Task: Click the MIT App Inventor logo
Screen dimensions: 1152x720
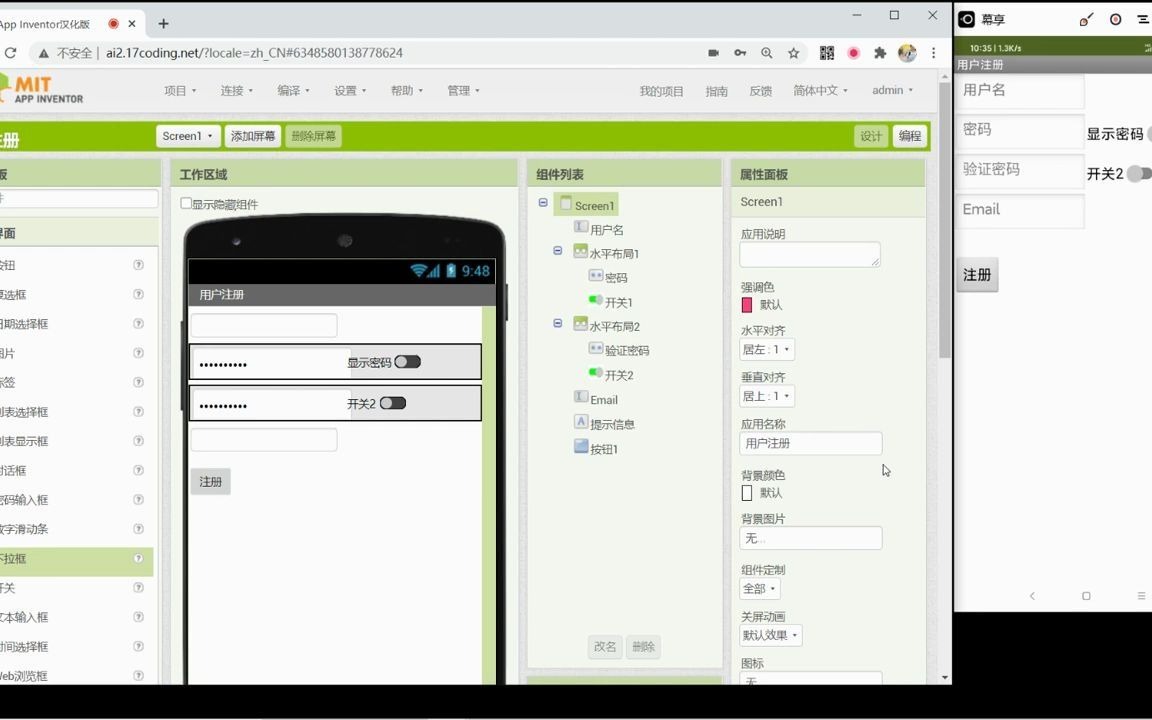Action: click(x=45, y=89)
